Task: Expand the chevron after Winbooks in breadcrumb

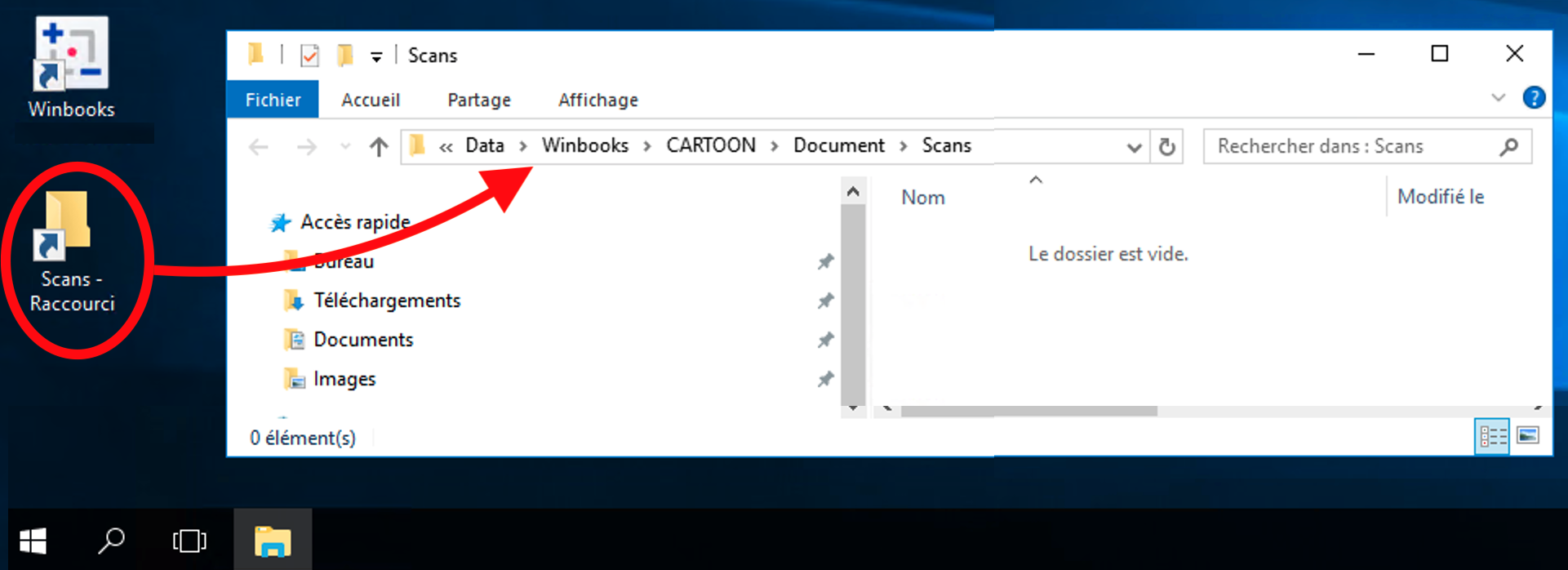Action: (647, 146)
